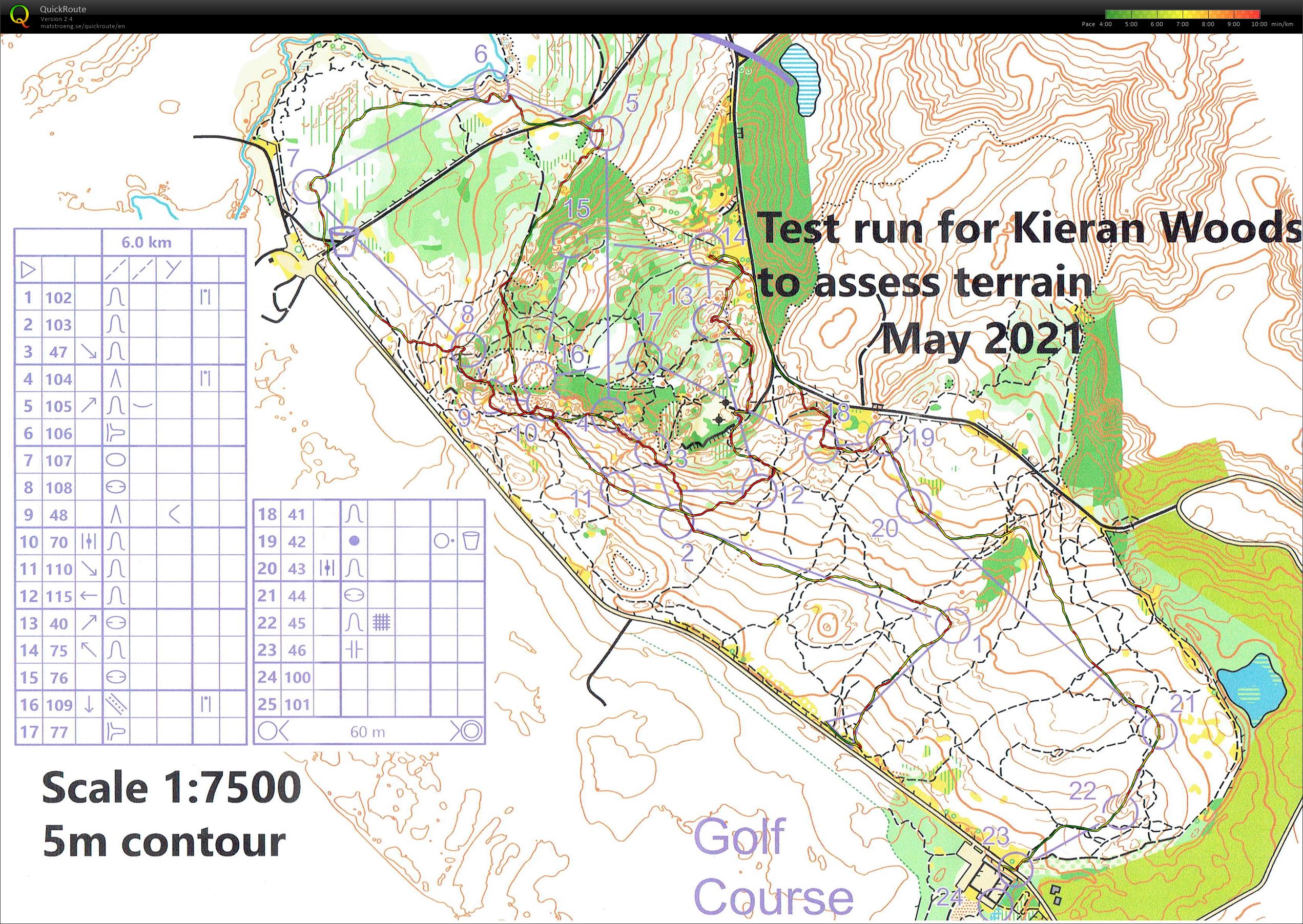The width and height of the screenshot is (1303, 924).
Task: Click the crossing point symbol in row 23
Action: (x=354, y=650)
